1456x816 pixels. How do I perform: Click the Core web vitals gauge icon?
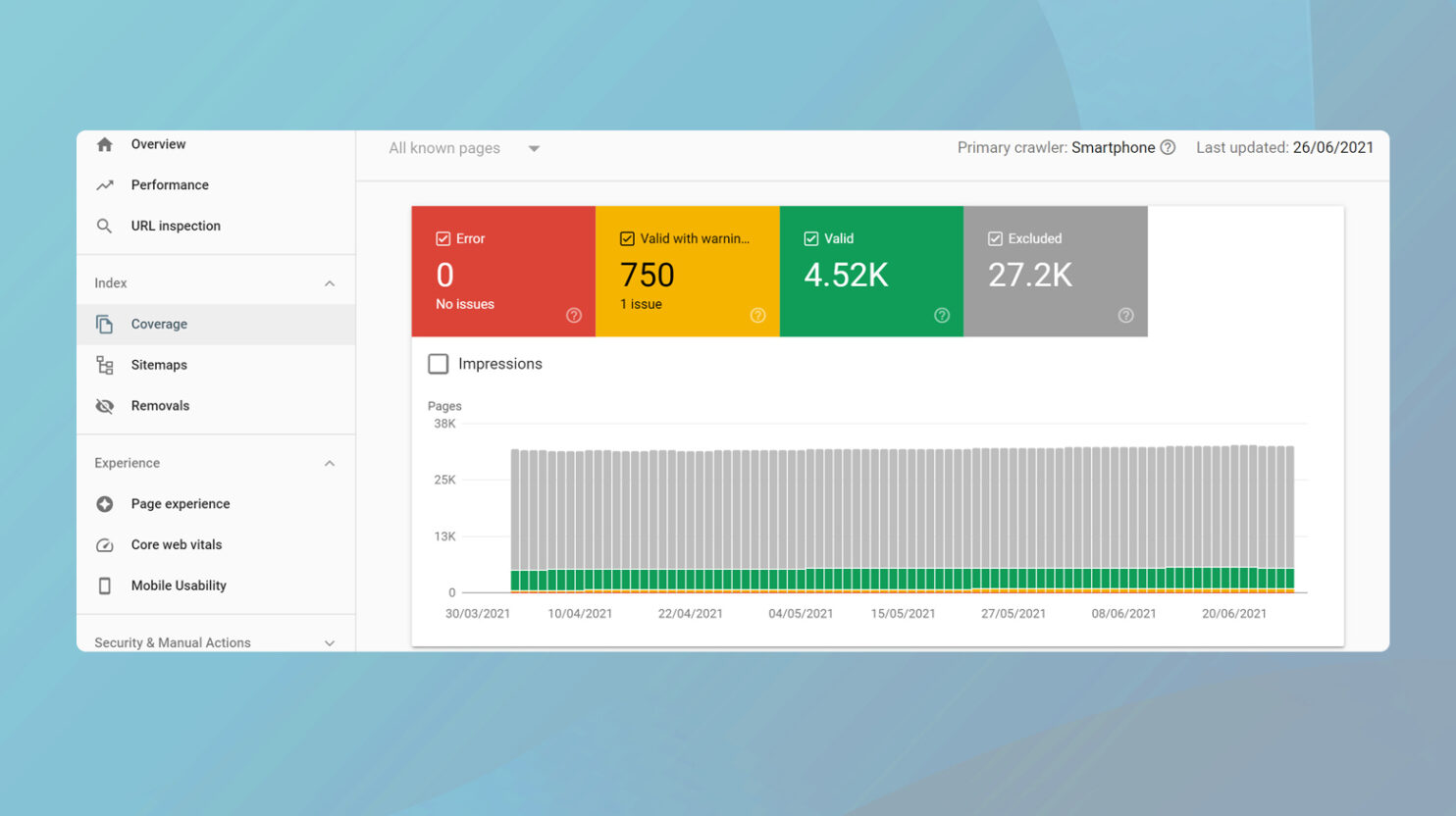105,545
